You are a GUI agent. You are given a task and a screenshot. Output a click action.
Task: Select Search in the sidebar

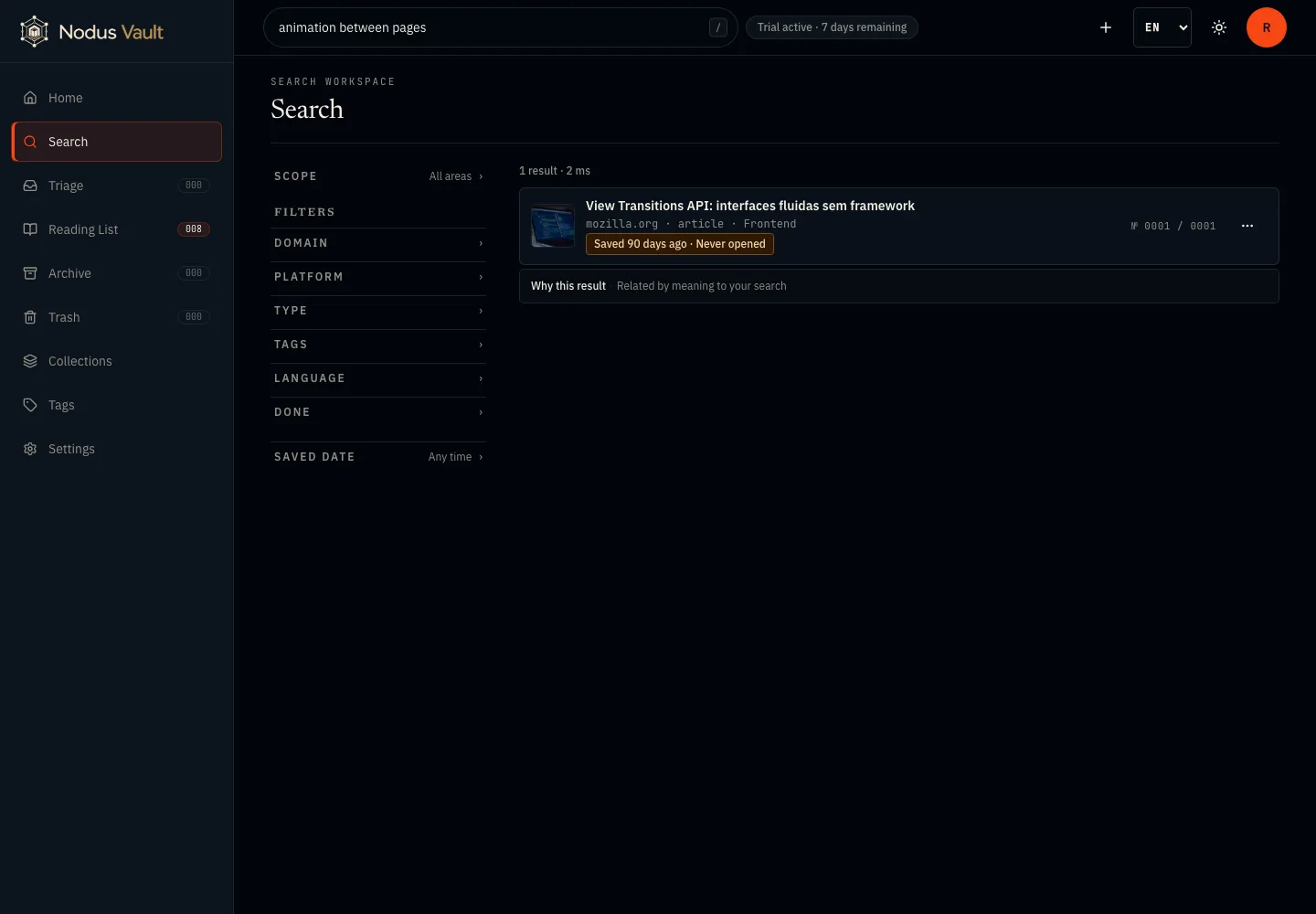tap(117, 142)
